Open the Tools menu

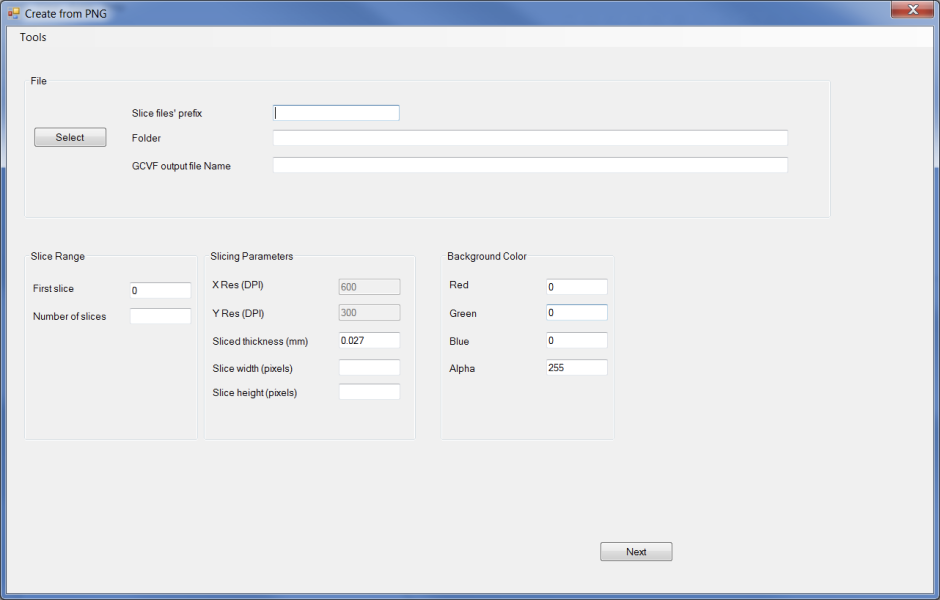tap(33, 37)
